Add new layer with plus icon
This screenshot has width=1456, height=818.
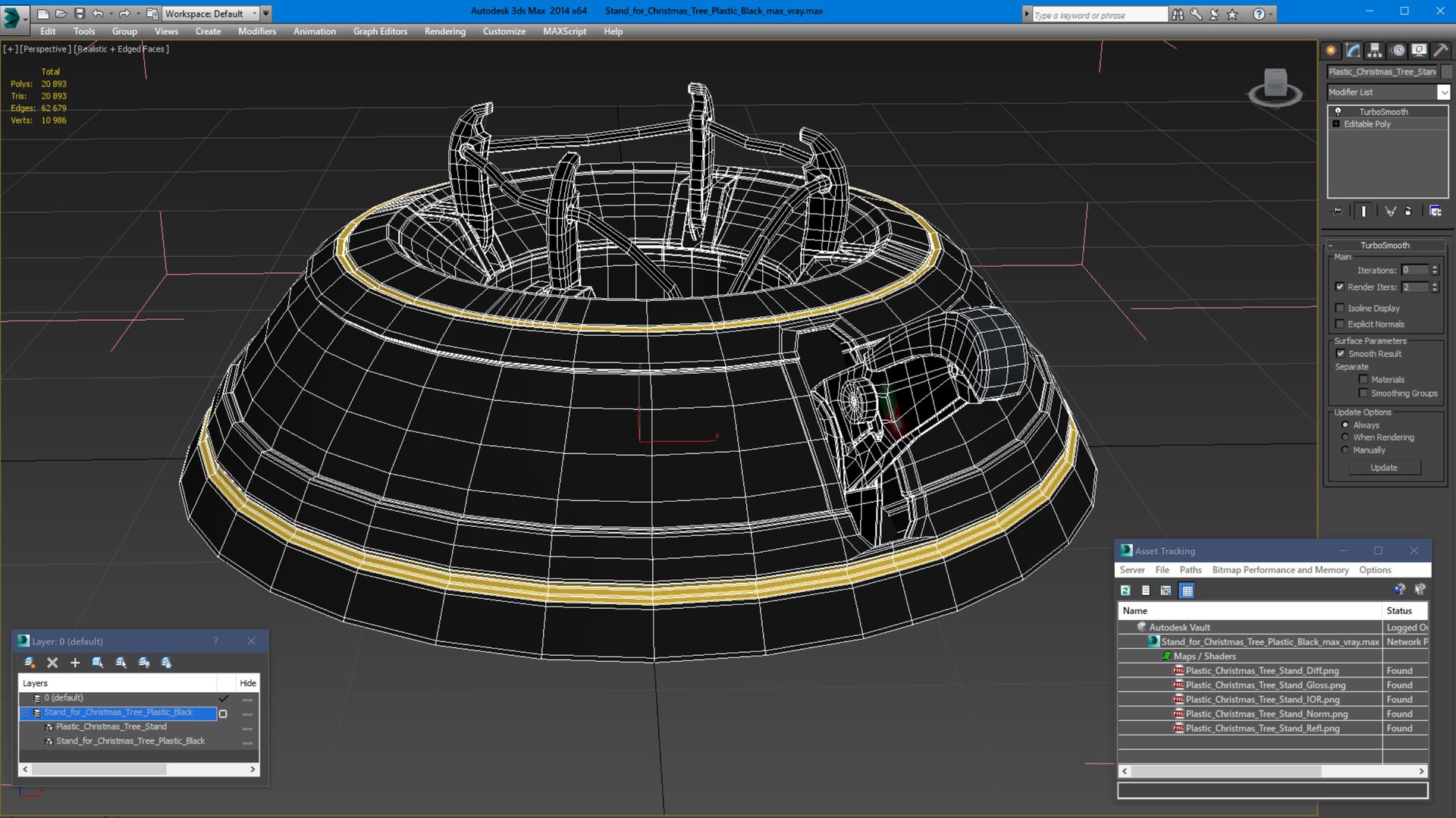tap(75, 663)
